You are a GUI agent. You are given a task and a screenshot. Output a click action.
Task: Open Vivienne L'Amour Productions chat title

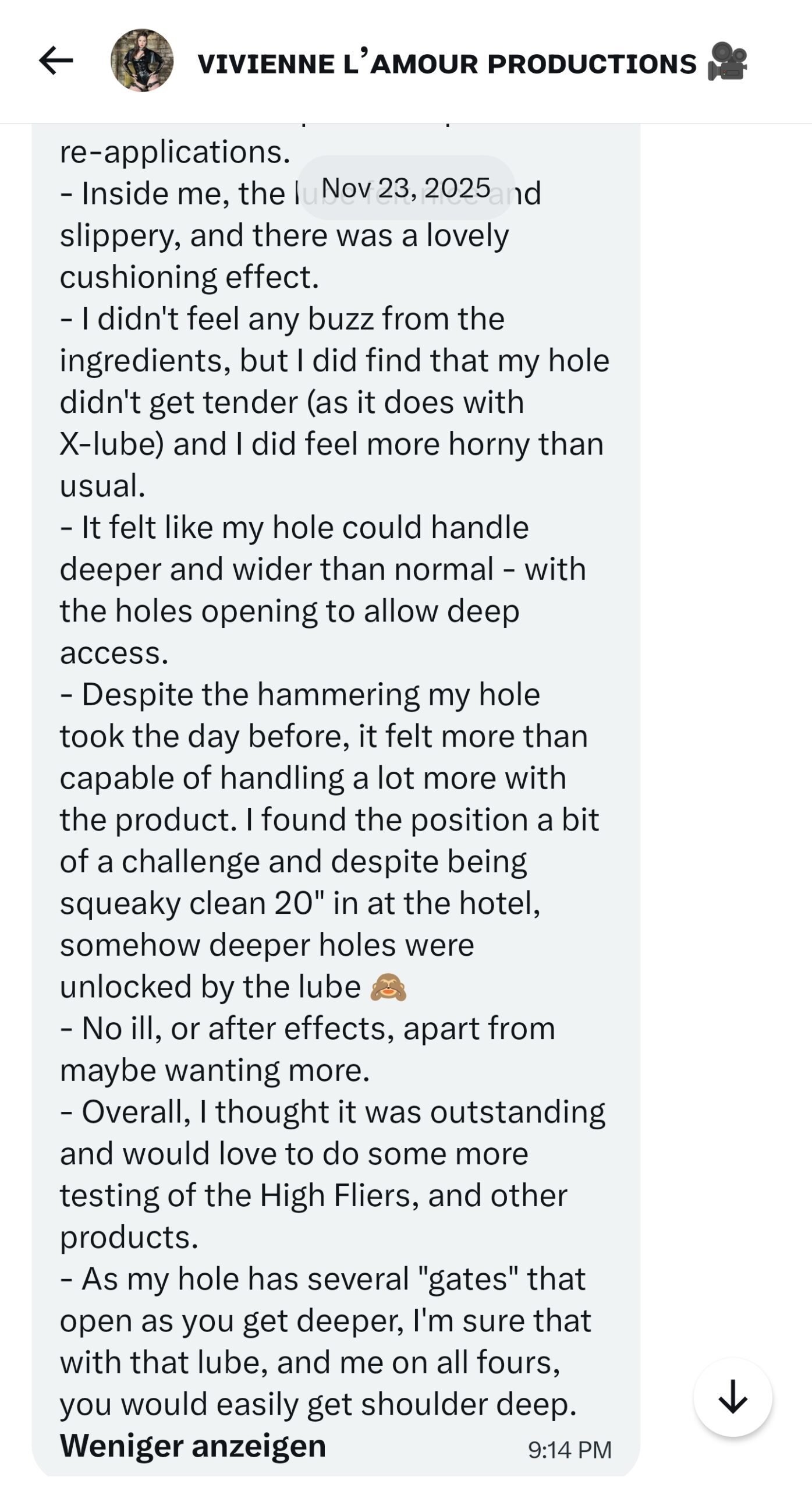446,63
